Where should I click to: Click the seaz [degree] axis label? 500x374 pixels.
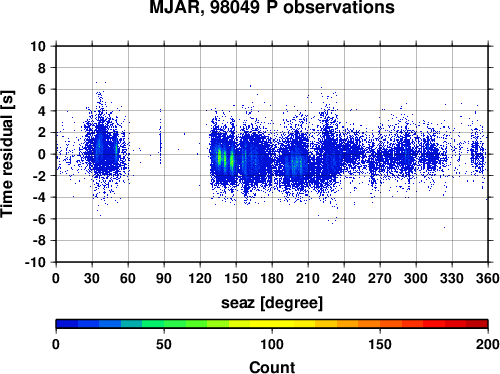tap(272, 303)
